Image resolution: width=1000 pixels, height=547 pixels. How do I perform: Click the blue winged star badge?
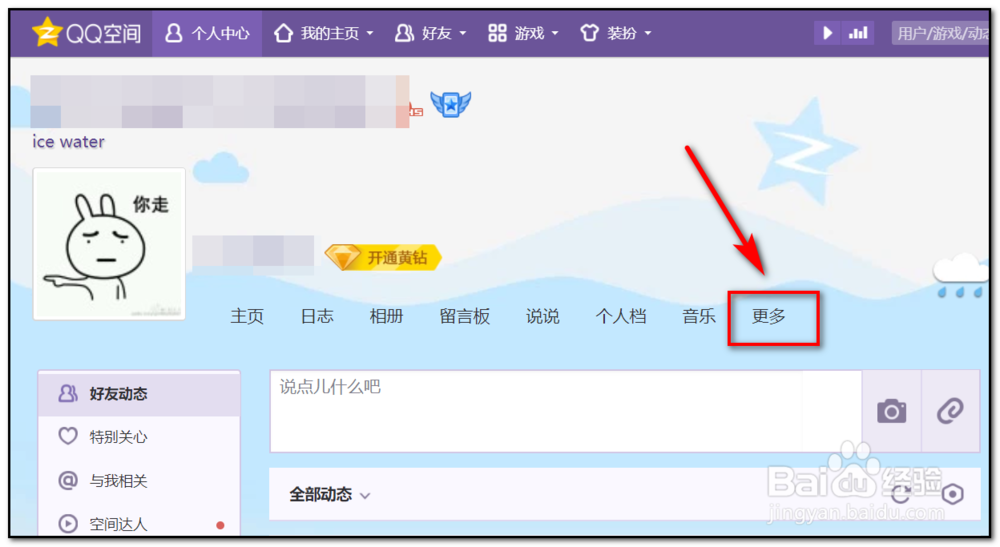pos(450,103)
